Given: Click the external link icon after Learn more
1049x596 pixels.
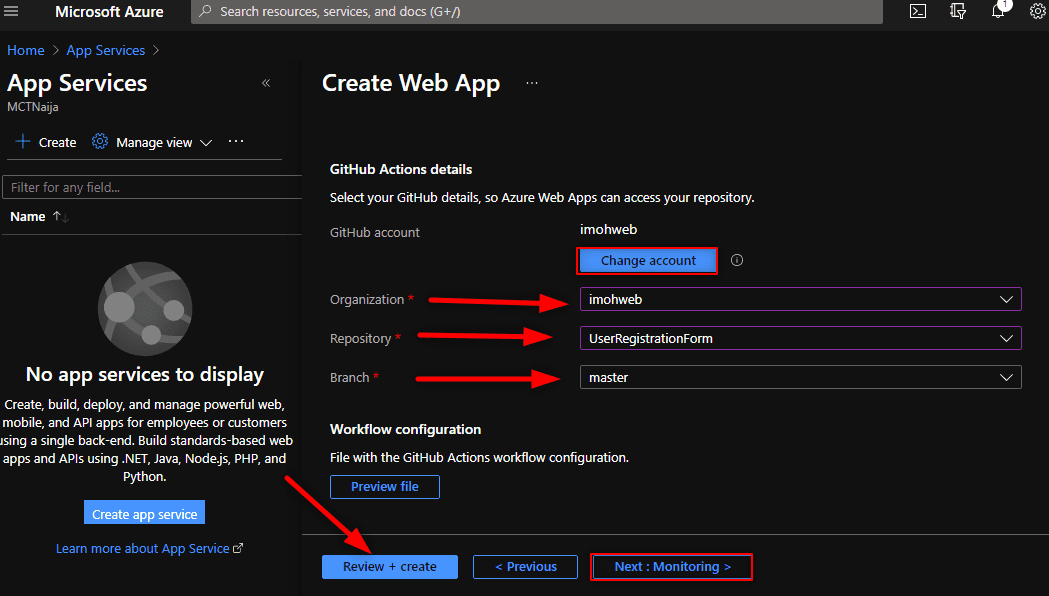Looking at the screenshot, I should point(237,548).
